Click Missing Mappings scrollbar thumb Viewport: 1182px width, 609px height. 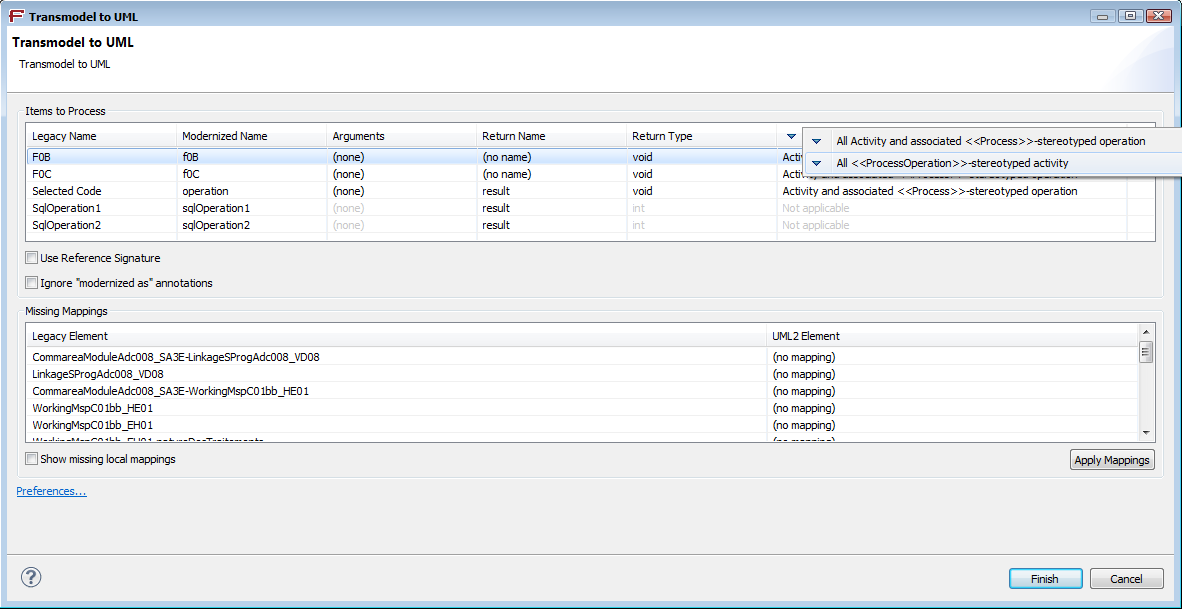pos(1146,351)
